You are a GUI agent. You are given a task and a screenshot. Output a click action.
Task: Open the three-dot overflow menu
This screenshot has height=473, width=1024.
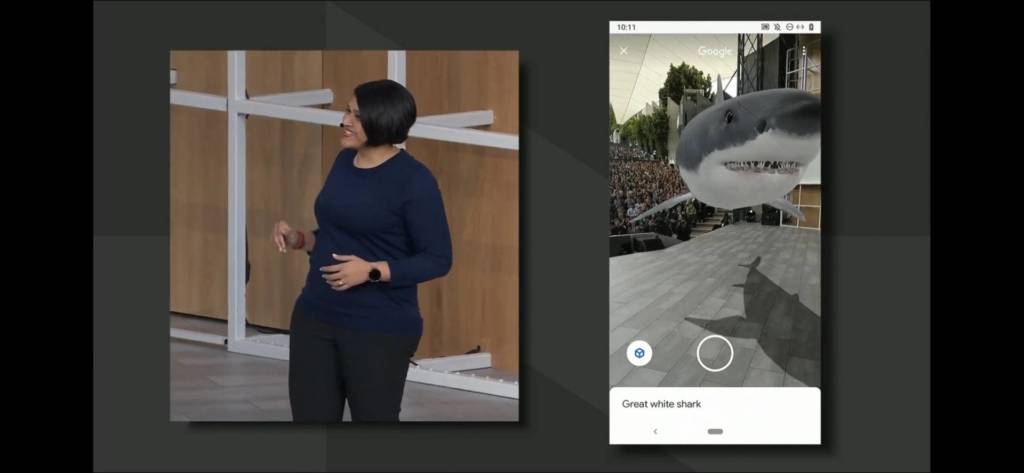[803, 51]
